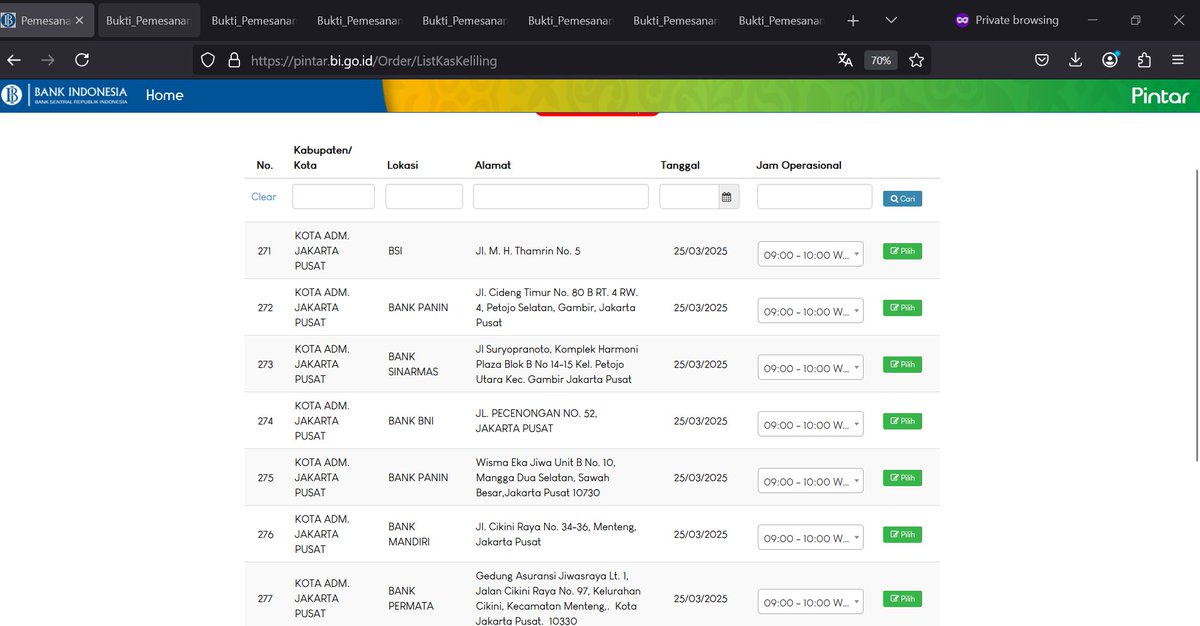Select the address text Jl. M. H. Thamrin No. 5
Image resolution: width=1200 pixels, height=626 pixels.
point(528,251)
